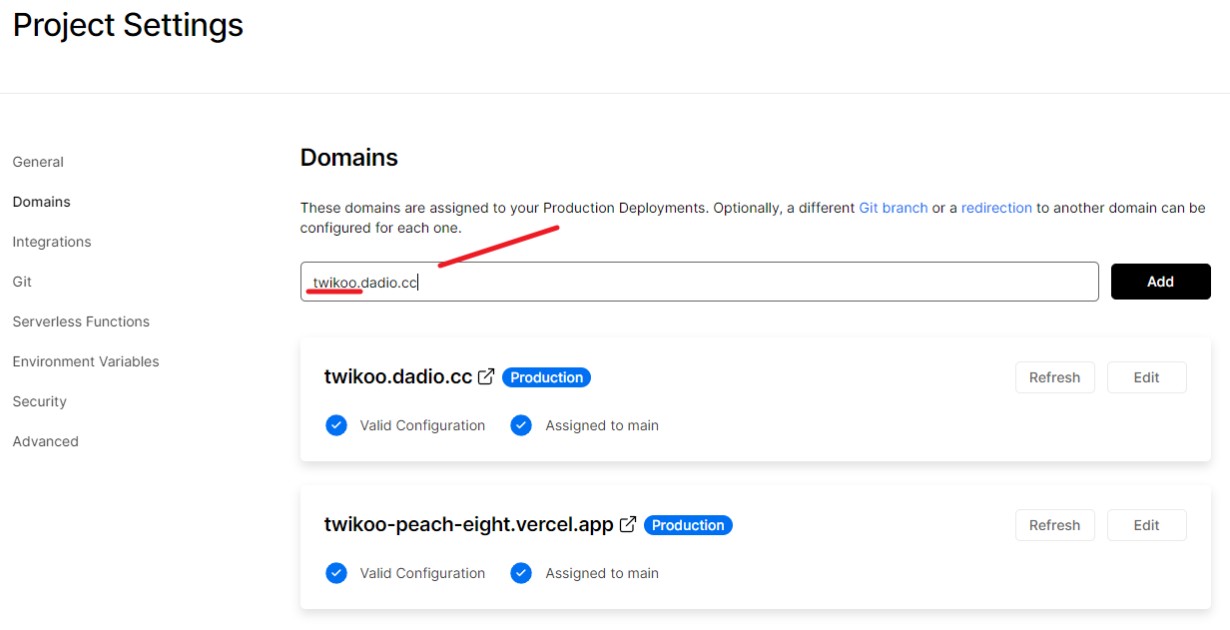Edit the twikoo.dadio.cc domain
This screenshot has height=630, width=1230.
click(1146, 377)
